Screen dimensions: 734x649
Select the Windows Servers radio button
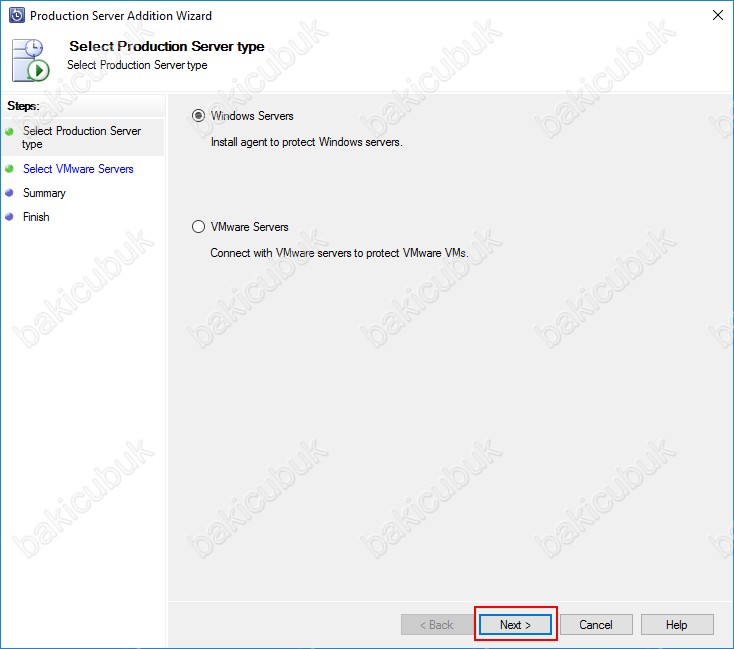click(198, 116)
